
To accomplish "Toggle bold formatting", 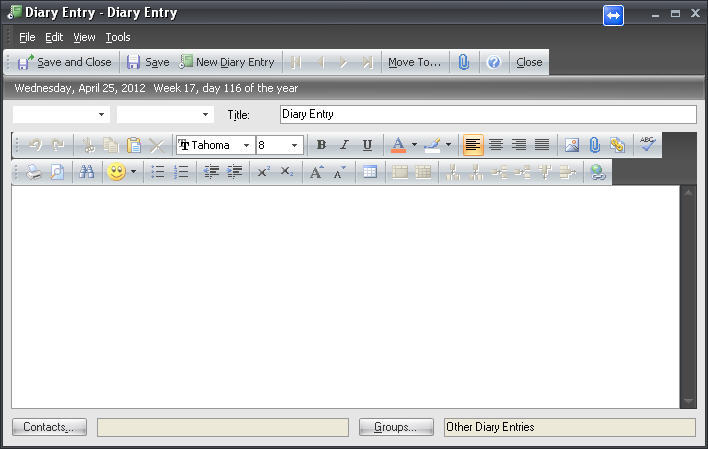I will point(321,145).
